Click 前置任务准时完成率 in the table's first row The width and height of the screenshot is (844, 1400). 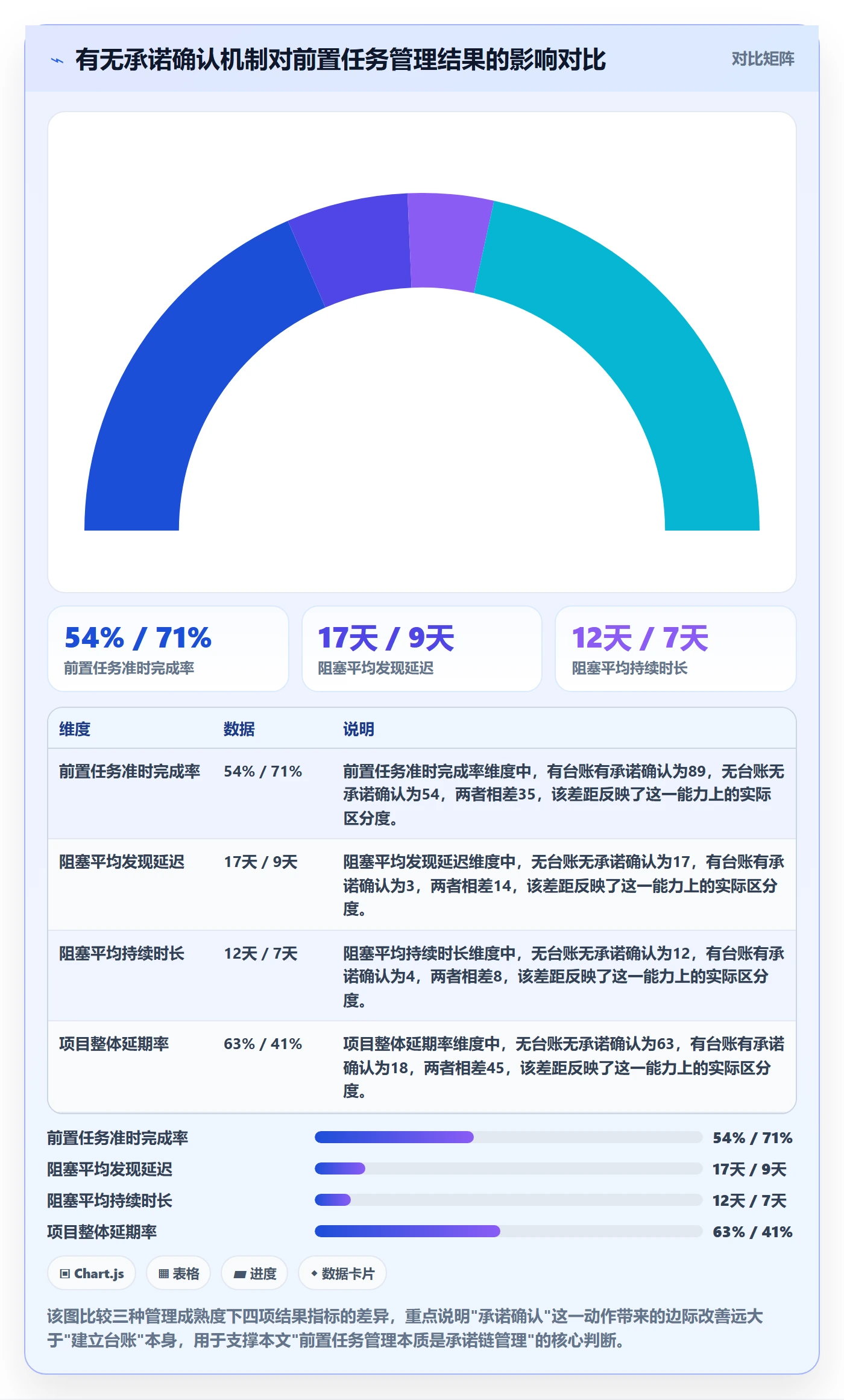coord(130,771)
